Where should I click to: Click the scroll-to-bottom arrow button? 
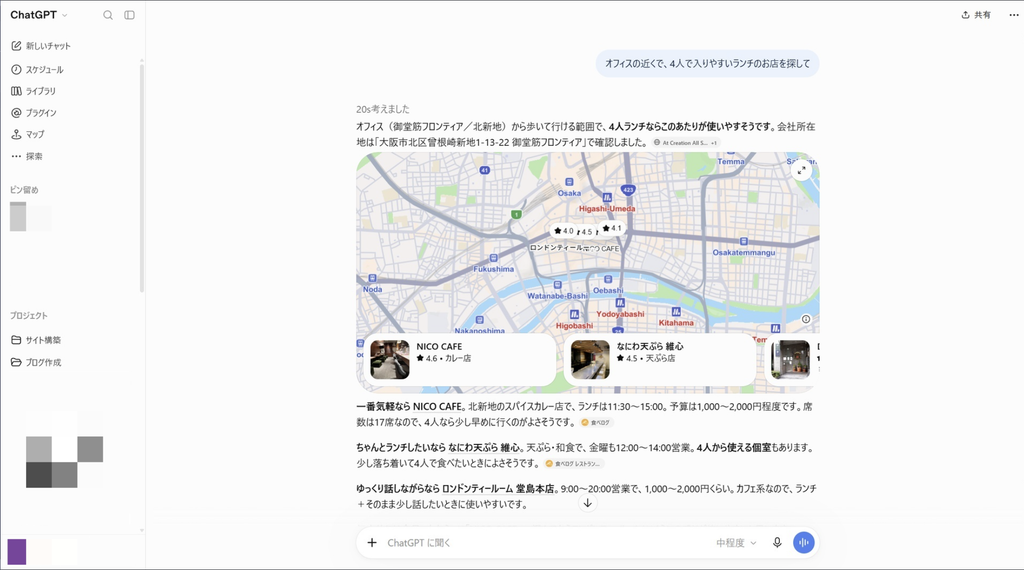coord(588,503)
